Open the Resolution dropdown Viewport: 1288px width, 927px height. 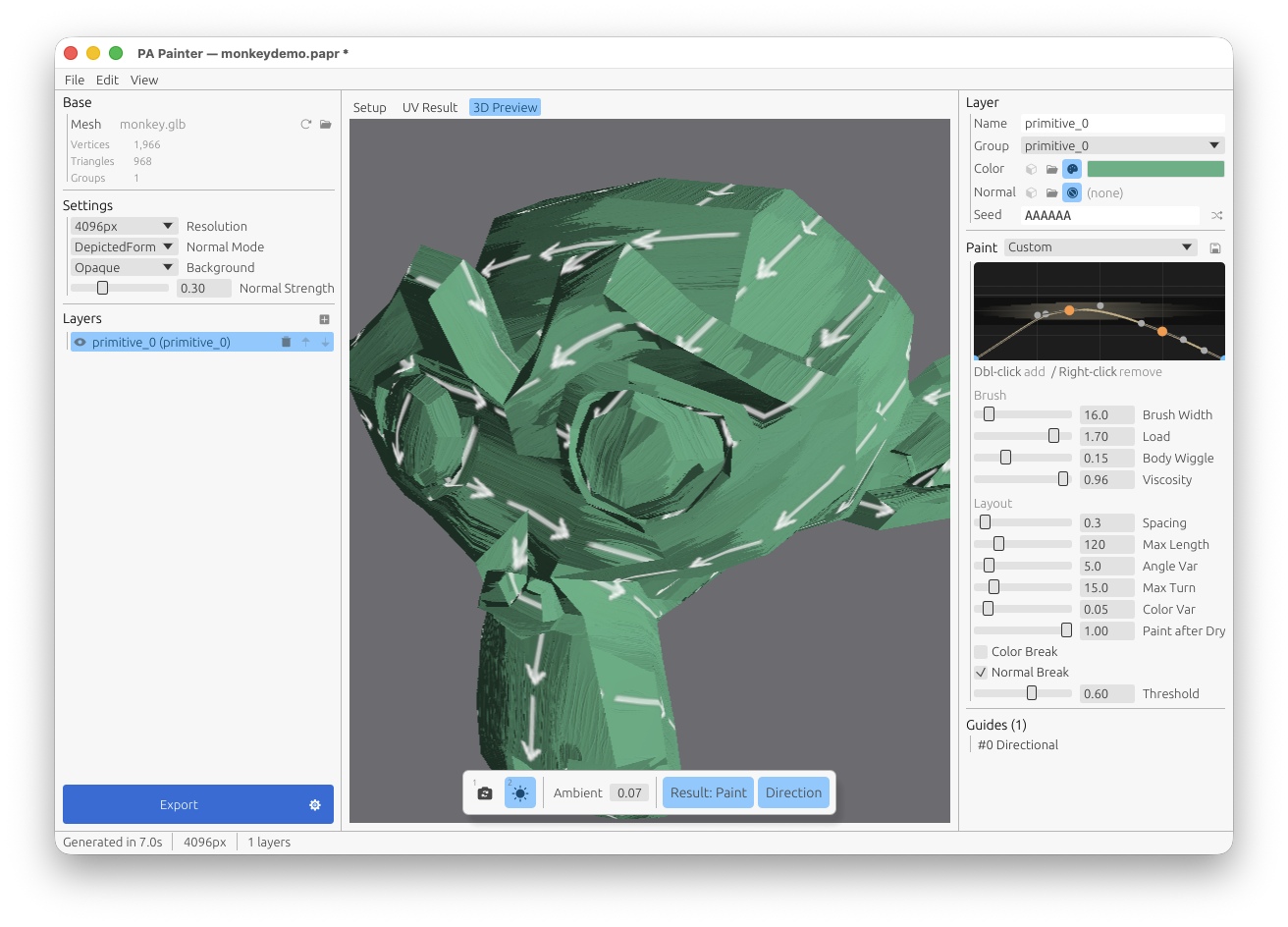click(124, 227)
